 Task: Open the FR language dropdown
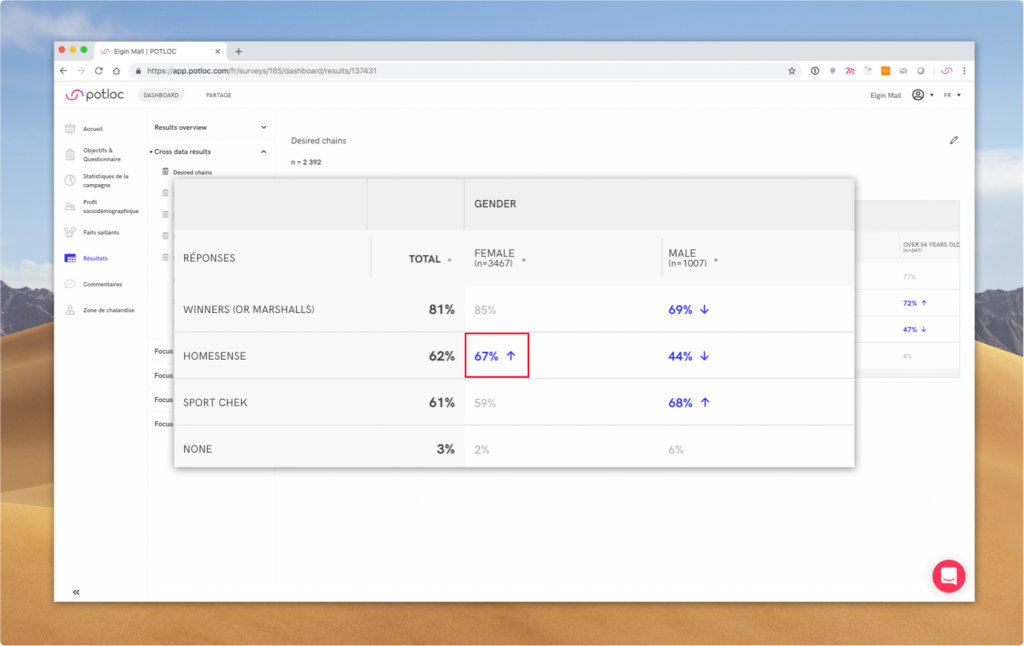(x=952, y=95)
